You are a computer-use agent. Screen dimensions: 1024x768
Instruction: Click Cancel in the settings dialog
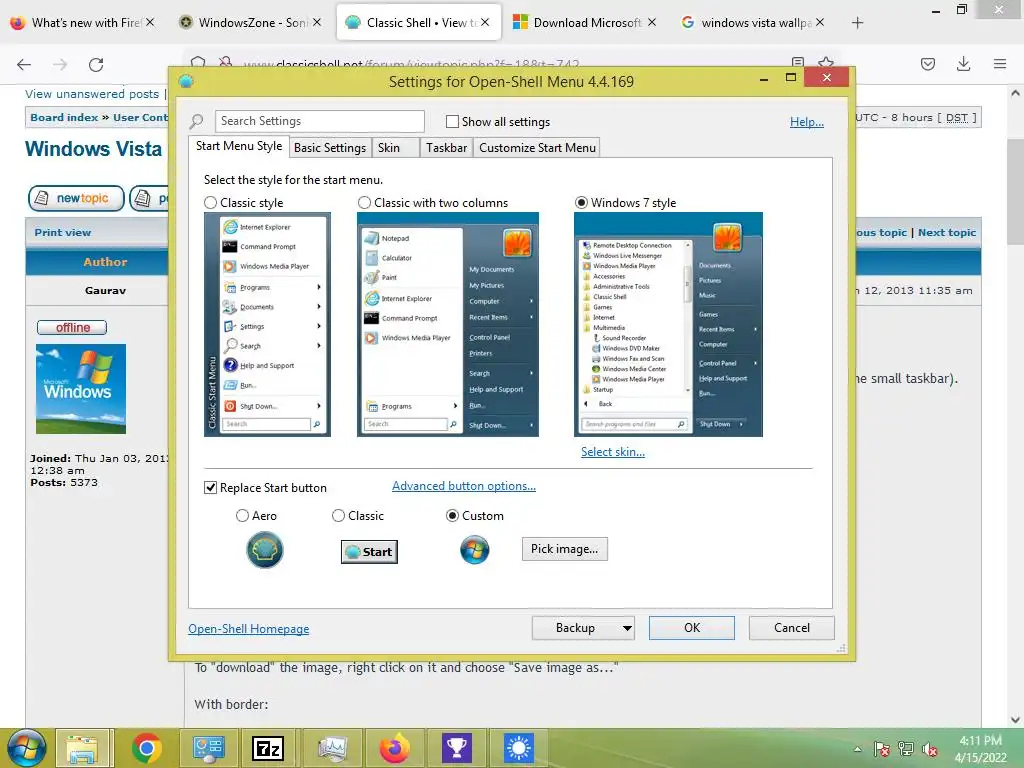792,628
